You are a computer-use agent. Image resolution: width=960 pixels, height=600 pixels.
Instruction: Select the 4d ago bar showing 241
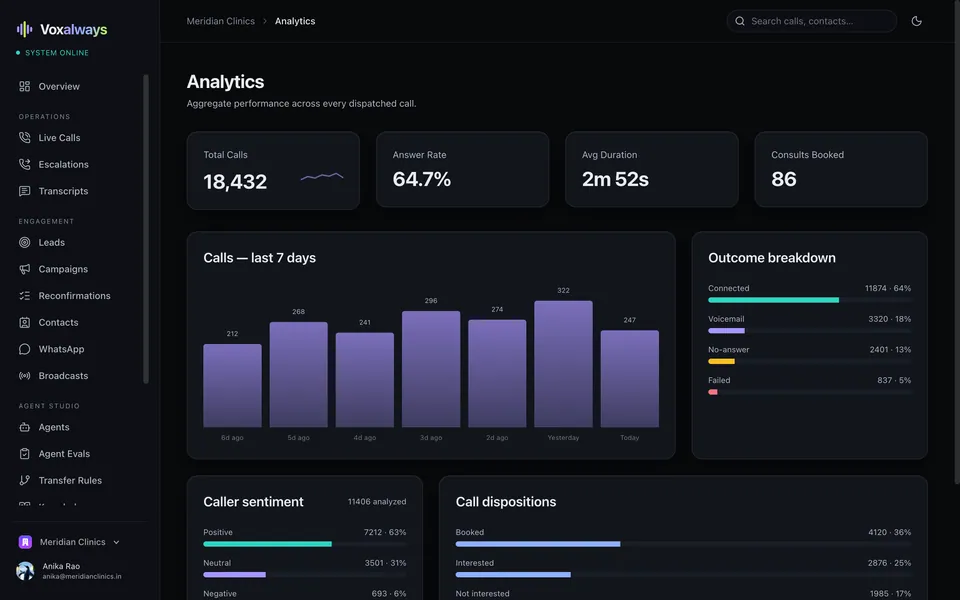[365, 380]
